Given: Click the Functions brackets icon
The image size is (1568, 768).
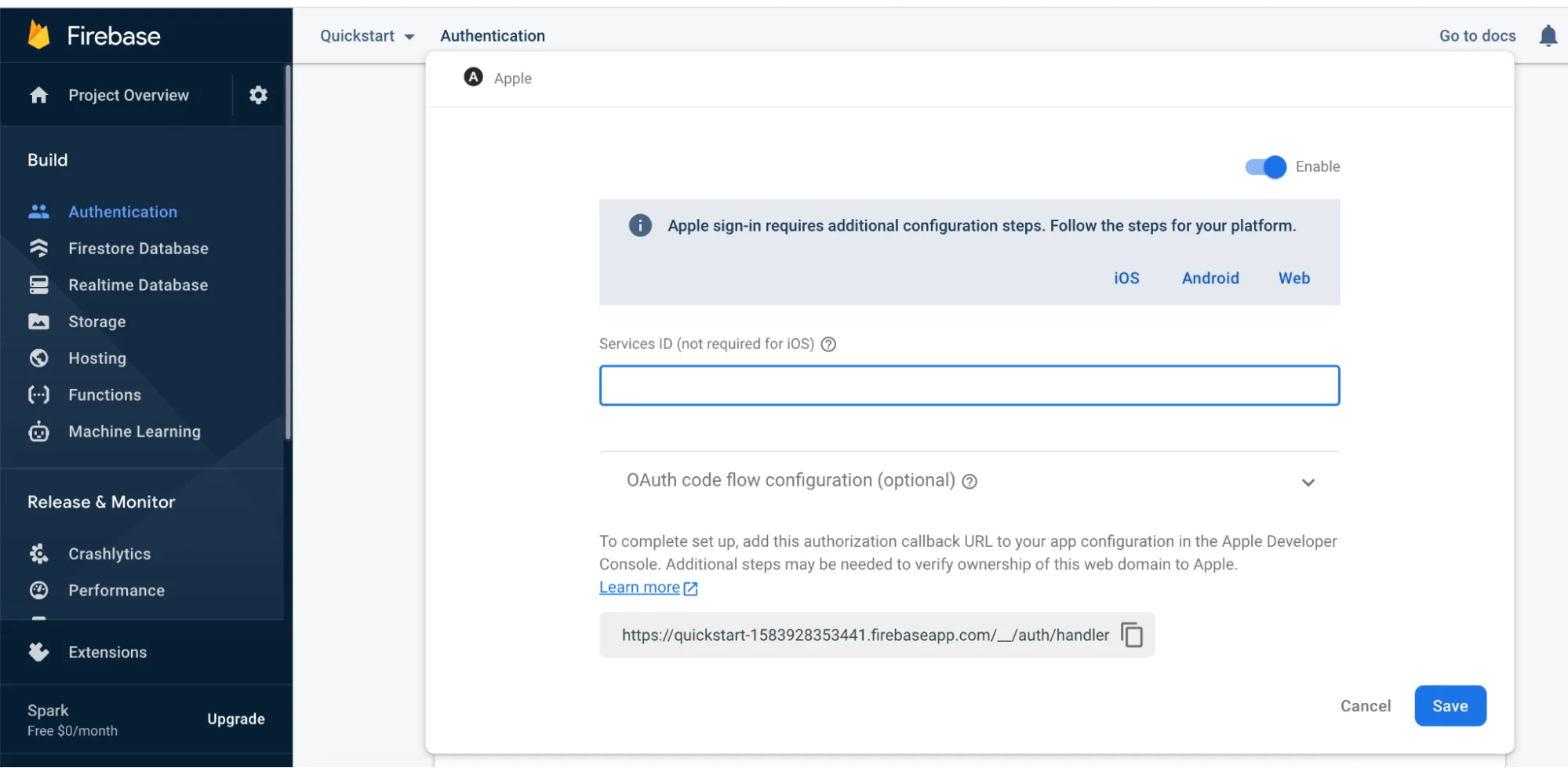Looking at the screenshot, I should point(38,395).
